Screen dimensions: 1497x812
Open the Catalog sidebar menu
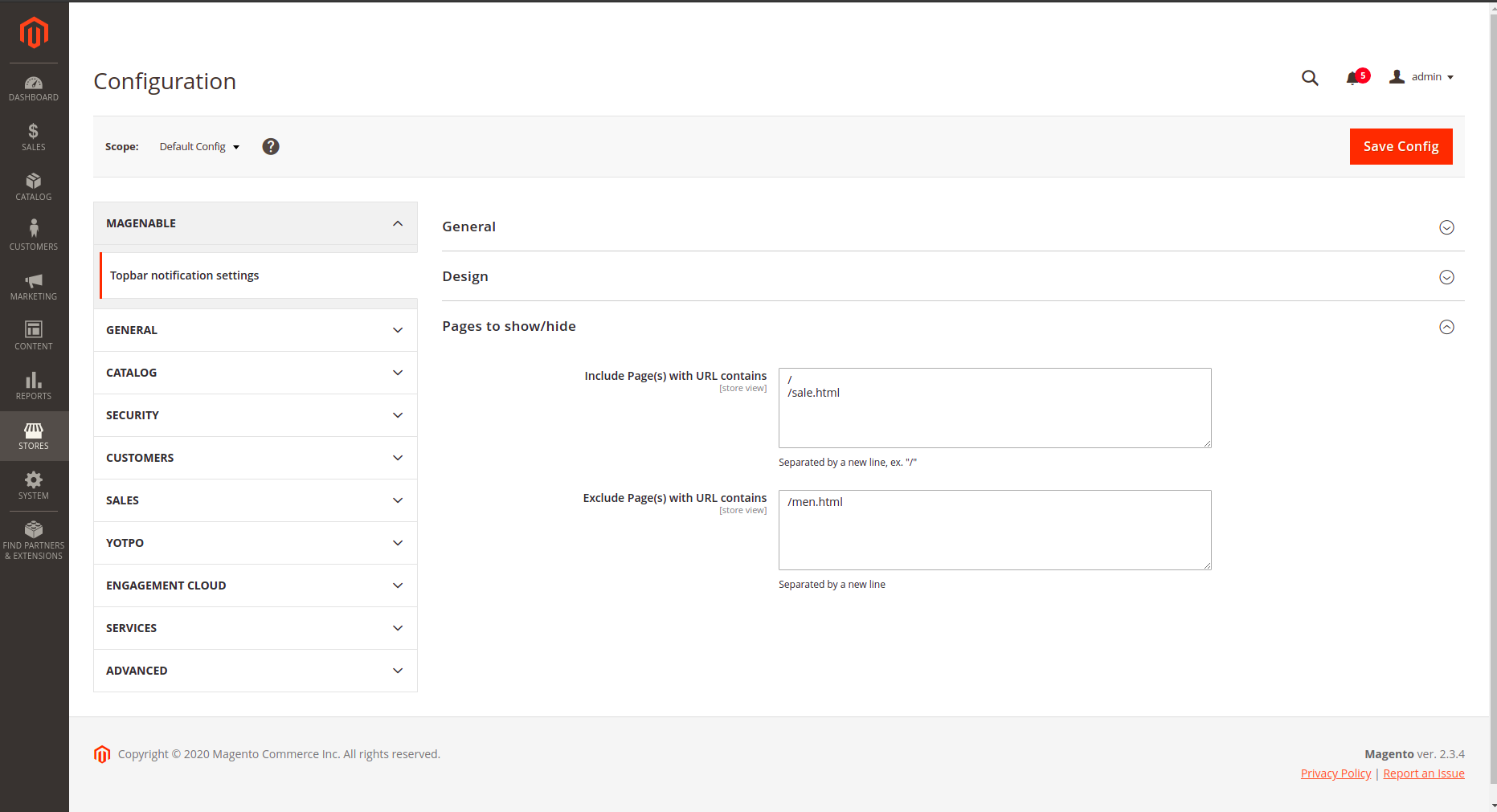click(x=34, y=187)
